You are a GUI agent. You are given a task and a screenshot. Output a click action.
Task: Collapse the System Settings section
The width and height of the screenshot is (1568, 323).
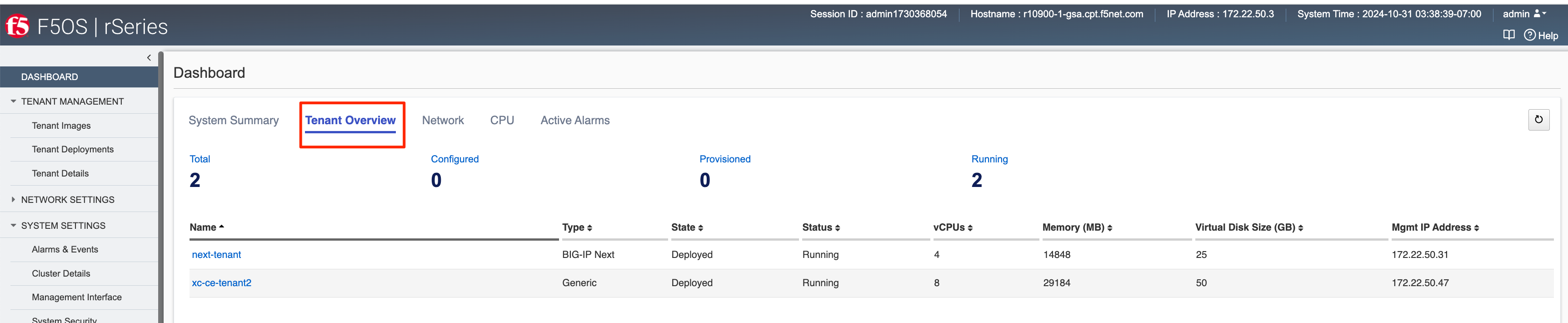[13, 226]
